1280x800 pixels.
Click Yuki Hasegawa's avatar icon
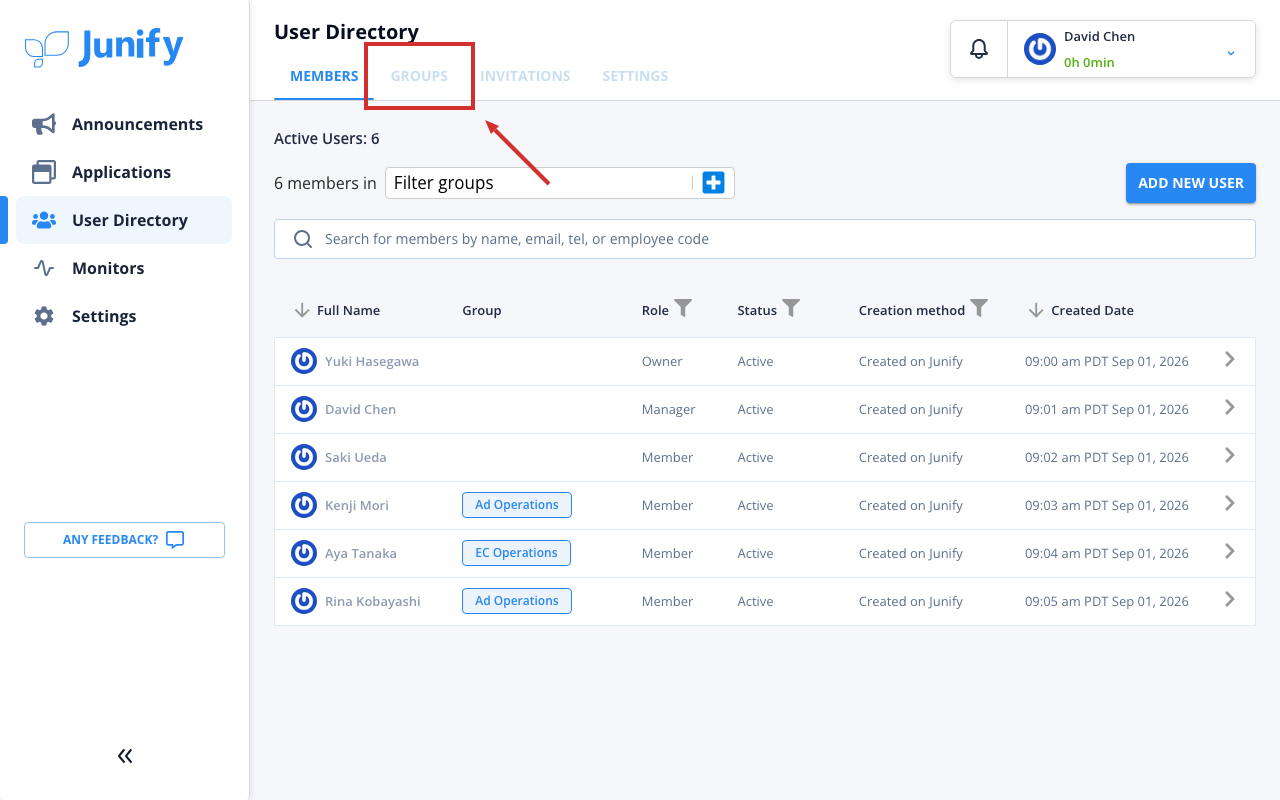[x=304, y=361]
